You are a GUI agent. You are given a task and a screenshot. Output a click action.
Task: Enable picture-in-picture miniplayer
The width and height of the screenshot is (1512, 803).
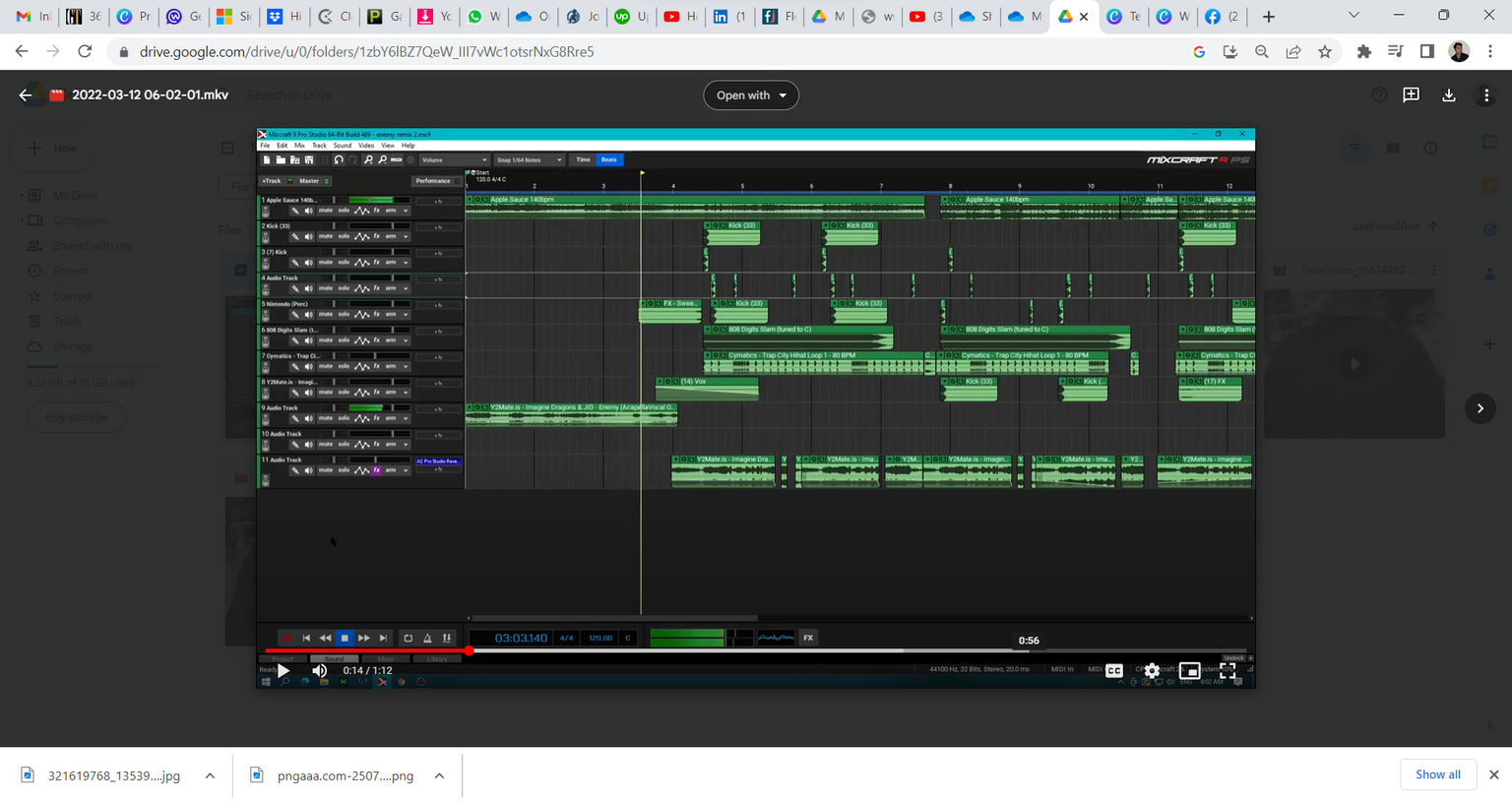pyautogui.click(x=1189, y=670)
